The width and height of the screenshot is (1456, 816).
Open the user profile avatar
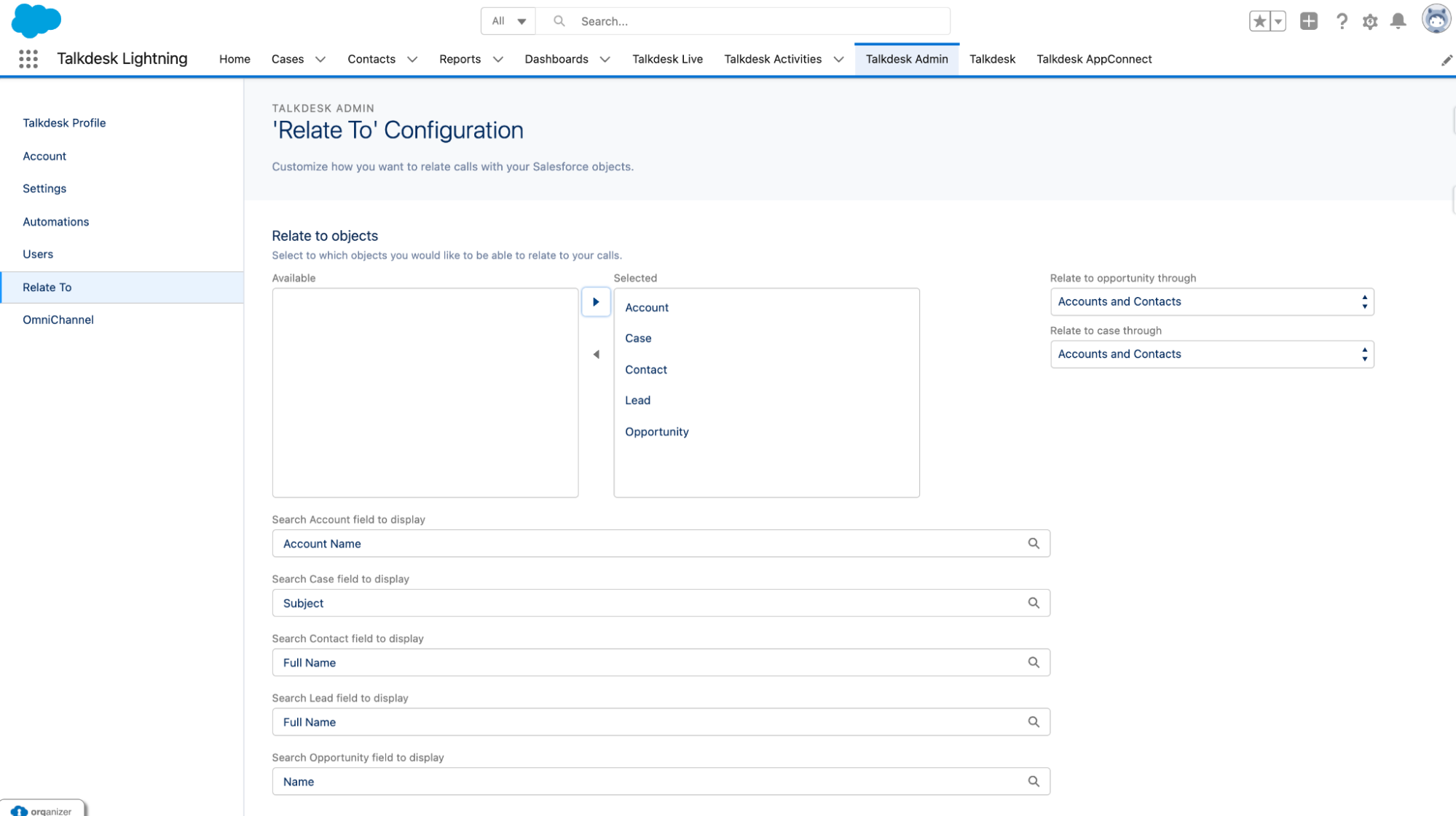pos(1436,20)
